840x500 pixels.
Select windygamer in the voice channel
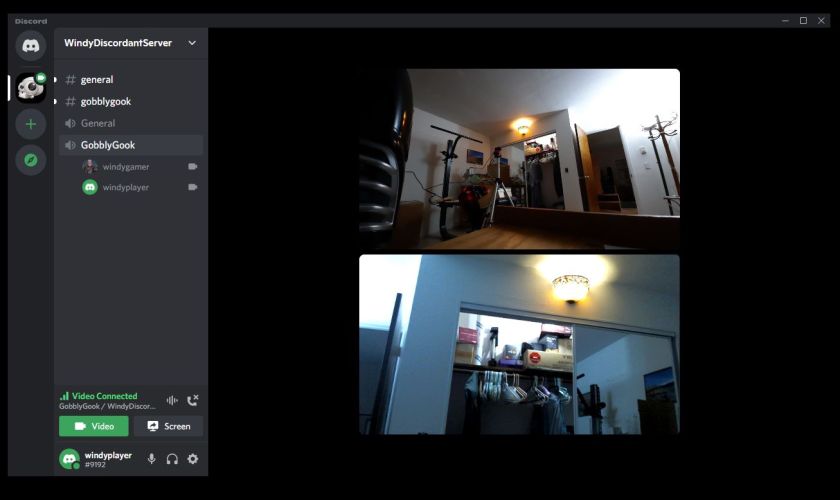(125, 167)
